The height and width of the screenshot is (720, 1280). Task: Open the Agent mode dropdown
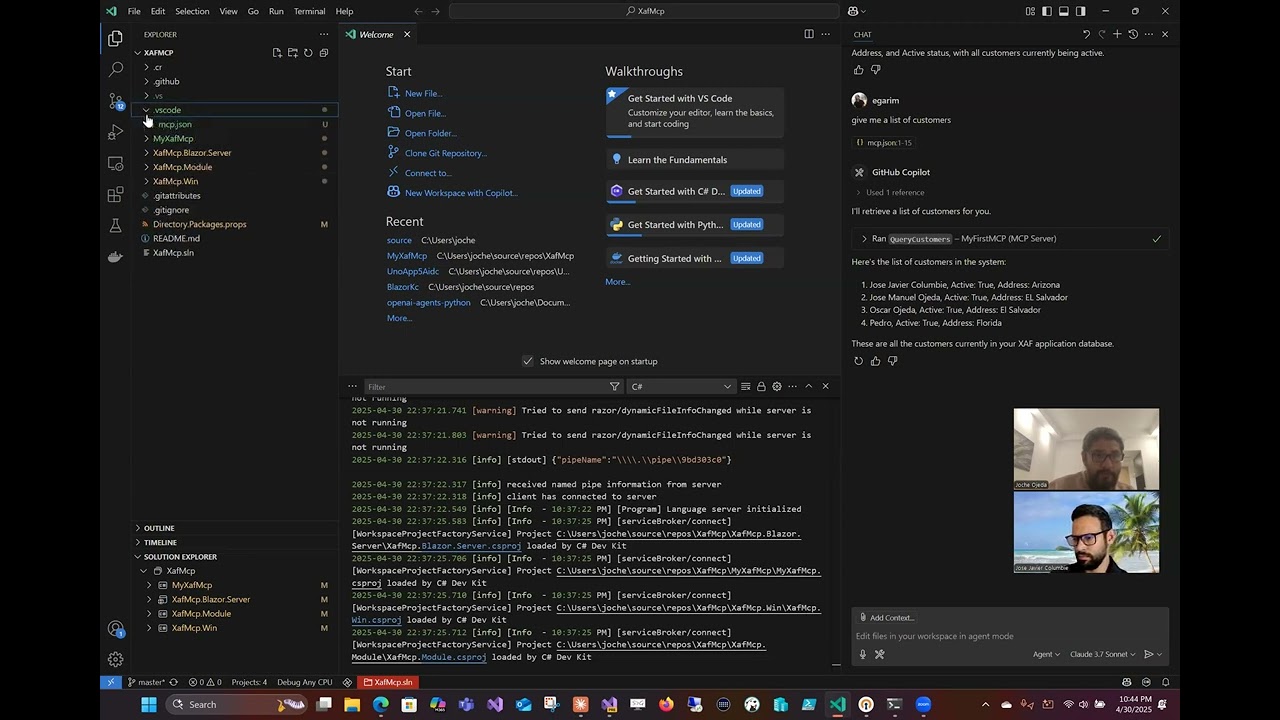(x=1047, y=654)
